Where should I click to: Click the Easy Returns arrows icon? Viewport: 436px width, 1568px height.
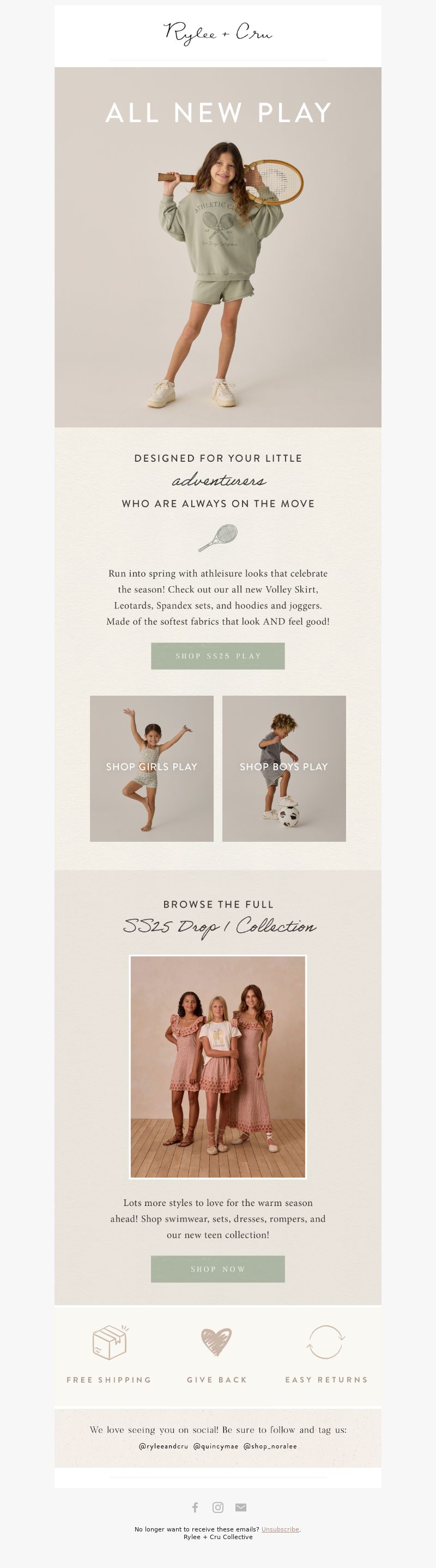pos(326,1342)
